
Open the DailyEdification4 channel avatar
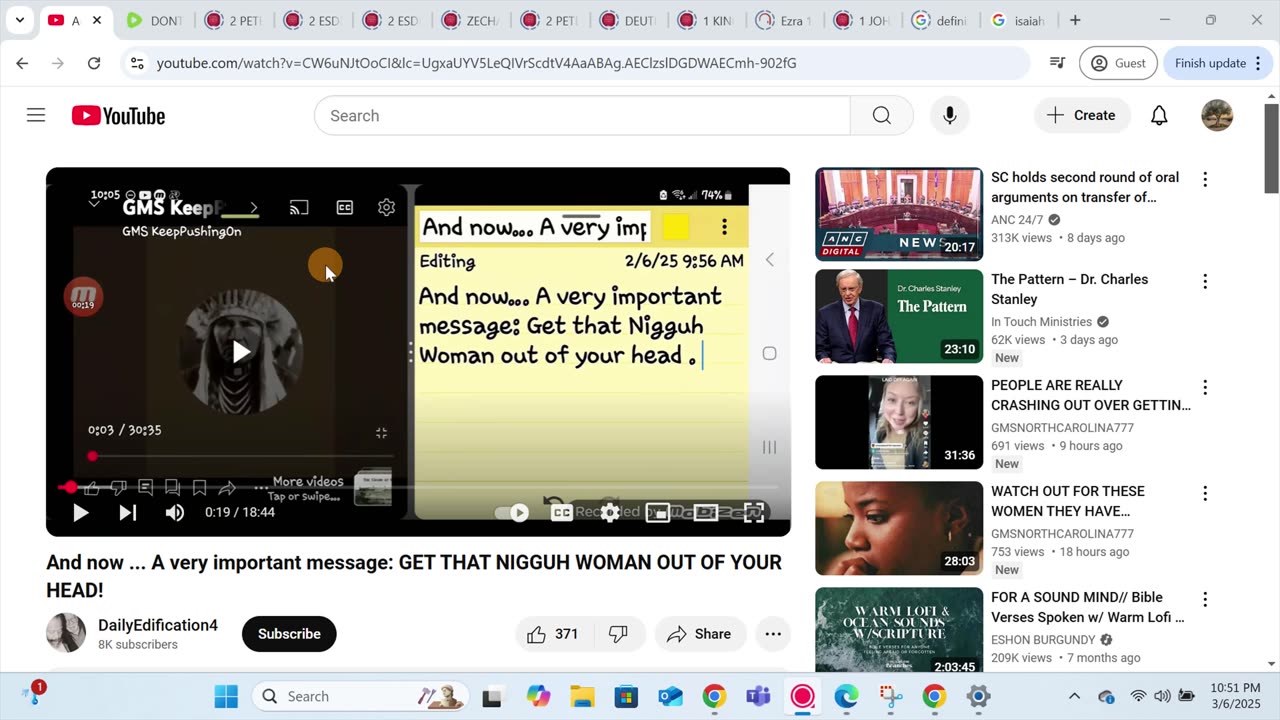click(66, 633)
